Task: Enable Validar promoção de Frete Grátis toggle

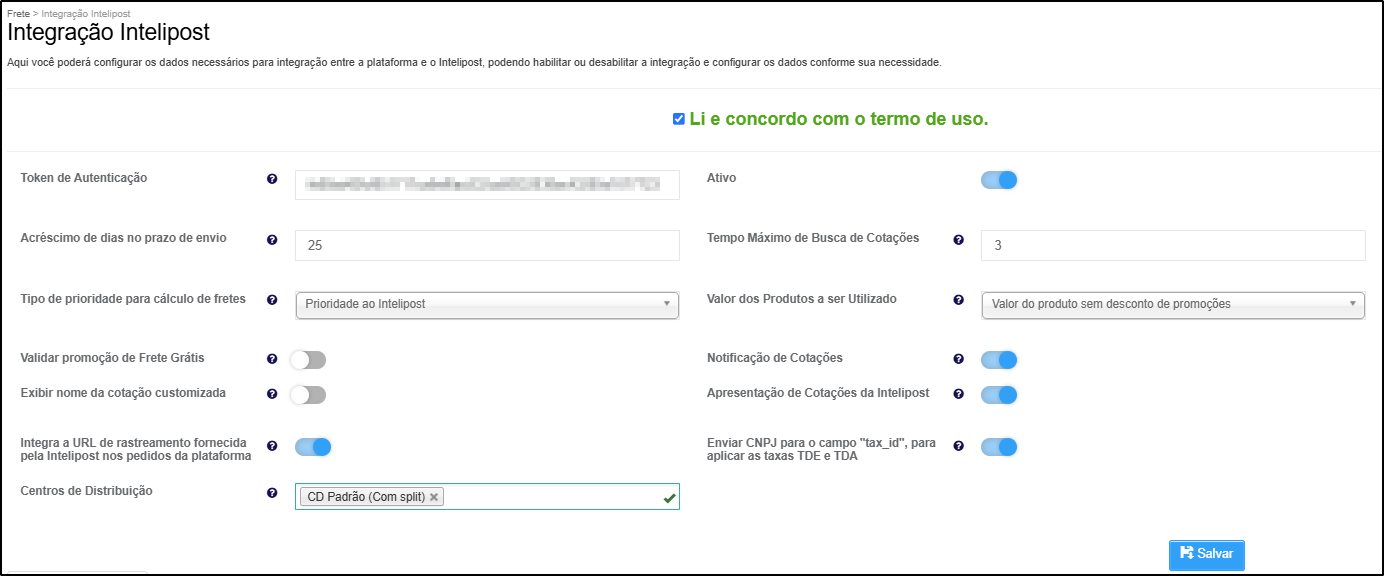Action: click(308, 360)
